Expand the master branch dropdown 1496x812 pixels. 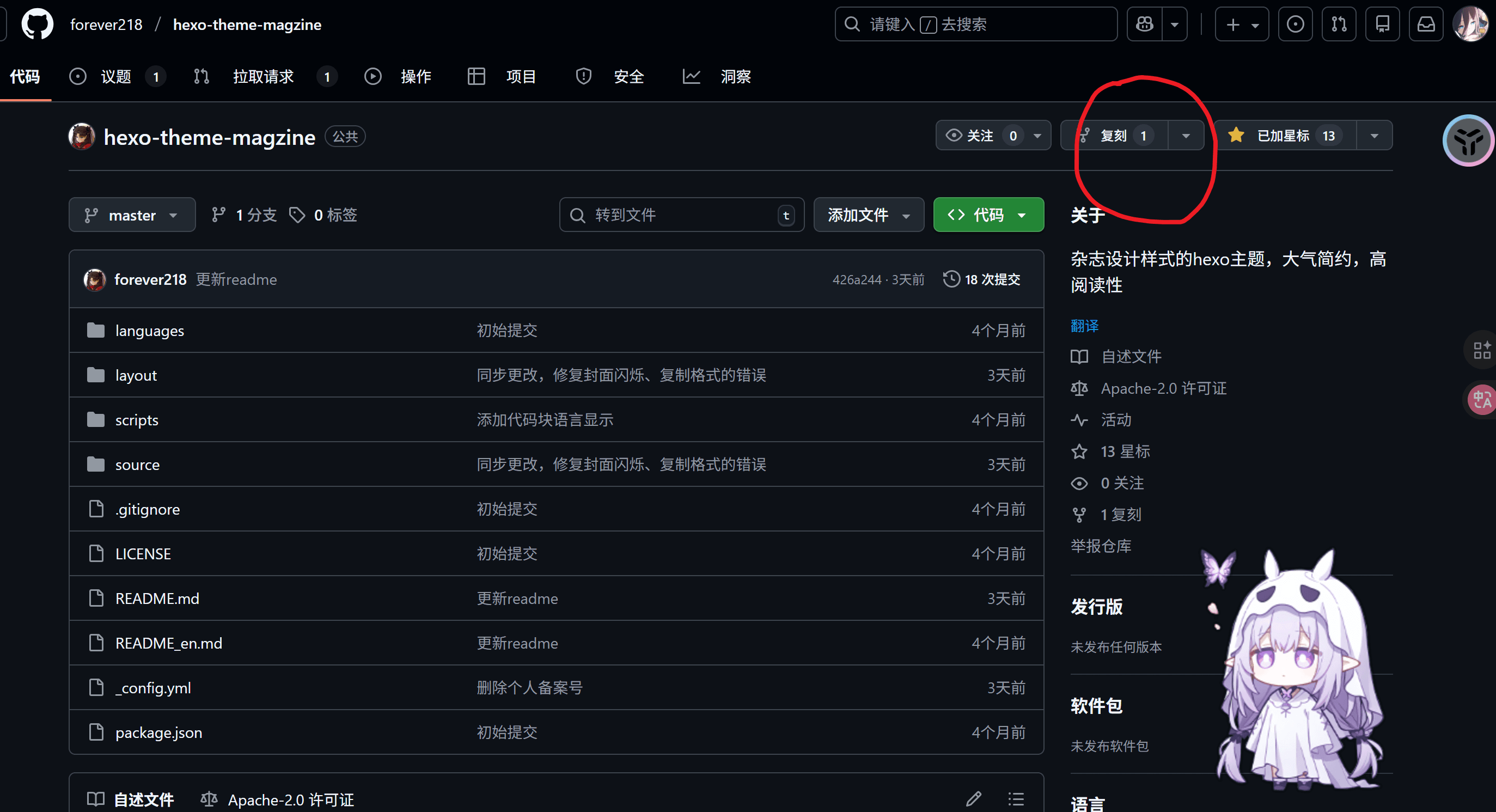point(132,216)
